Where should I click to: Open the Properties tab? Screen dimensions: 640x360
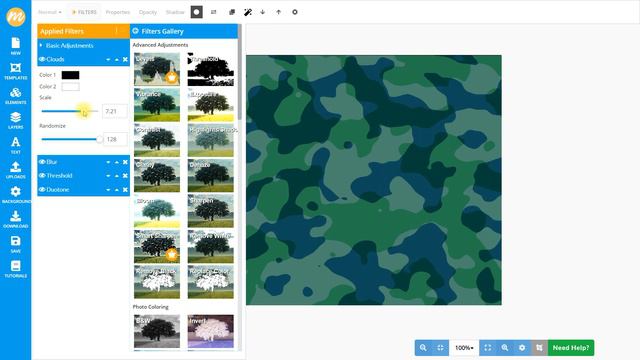pyautogui.click(x=118, y=12)
